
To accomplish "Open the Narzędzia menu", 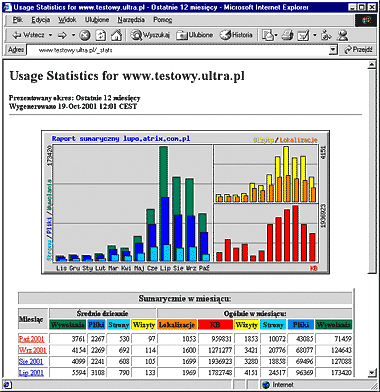I will [131, 20].
